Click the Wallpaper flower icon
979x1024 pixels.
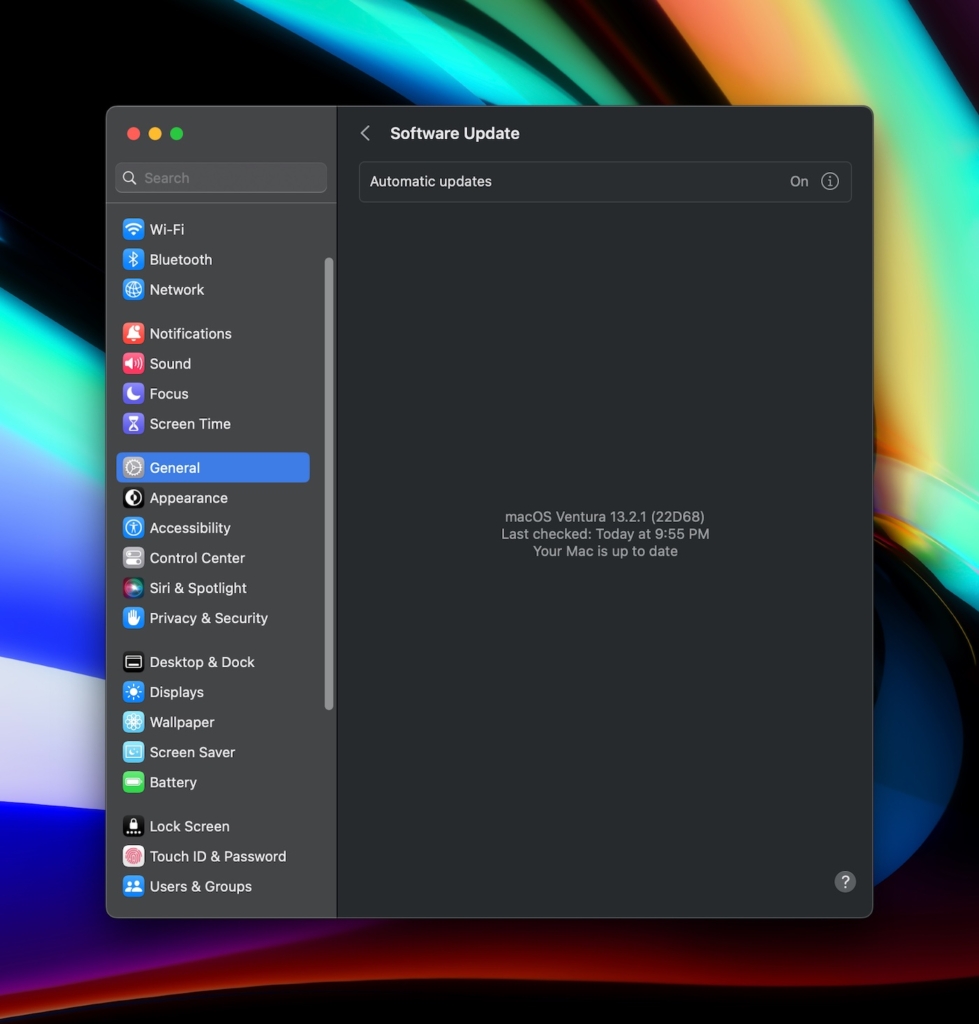click(133, 722)
